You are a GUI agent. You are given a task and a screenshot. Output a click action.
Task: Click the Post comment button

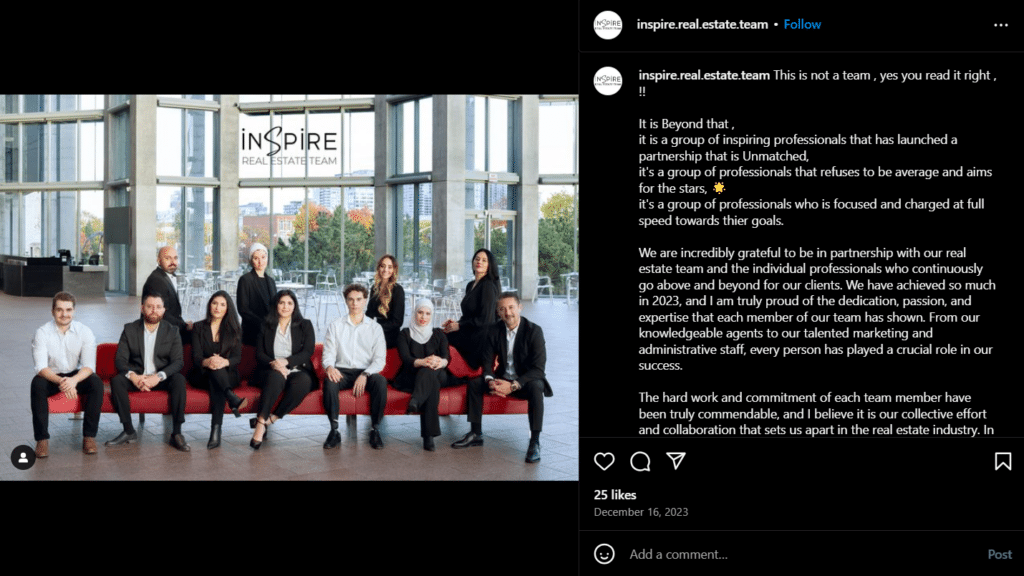click(x=999, y=554)
